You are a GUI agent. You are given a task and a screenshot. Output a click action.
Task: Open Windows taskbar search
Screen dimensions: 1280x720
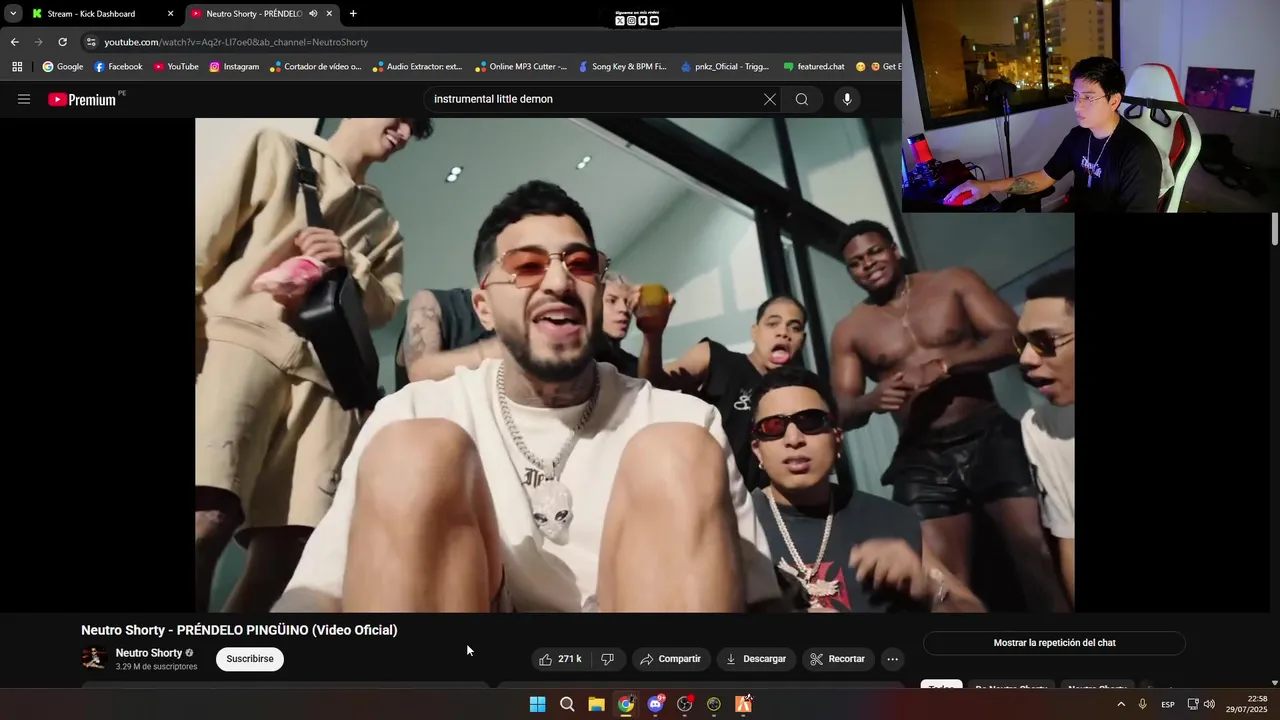pos(567,704)
